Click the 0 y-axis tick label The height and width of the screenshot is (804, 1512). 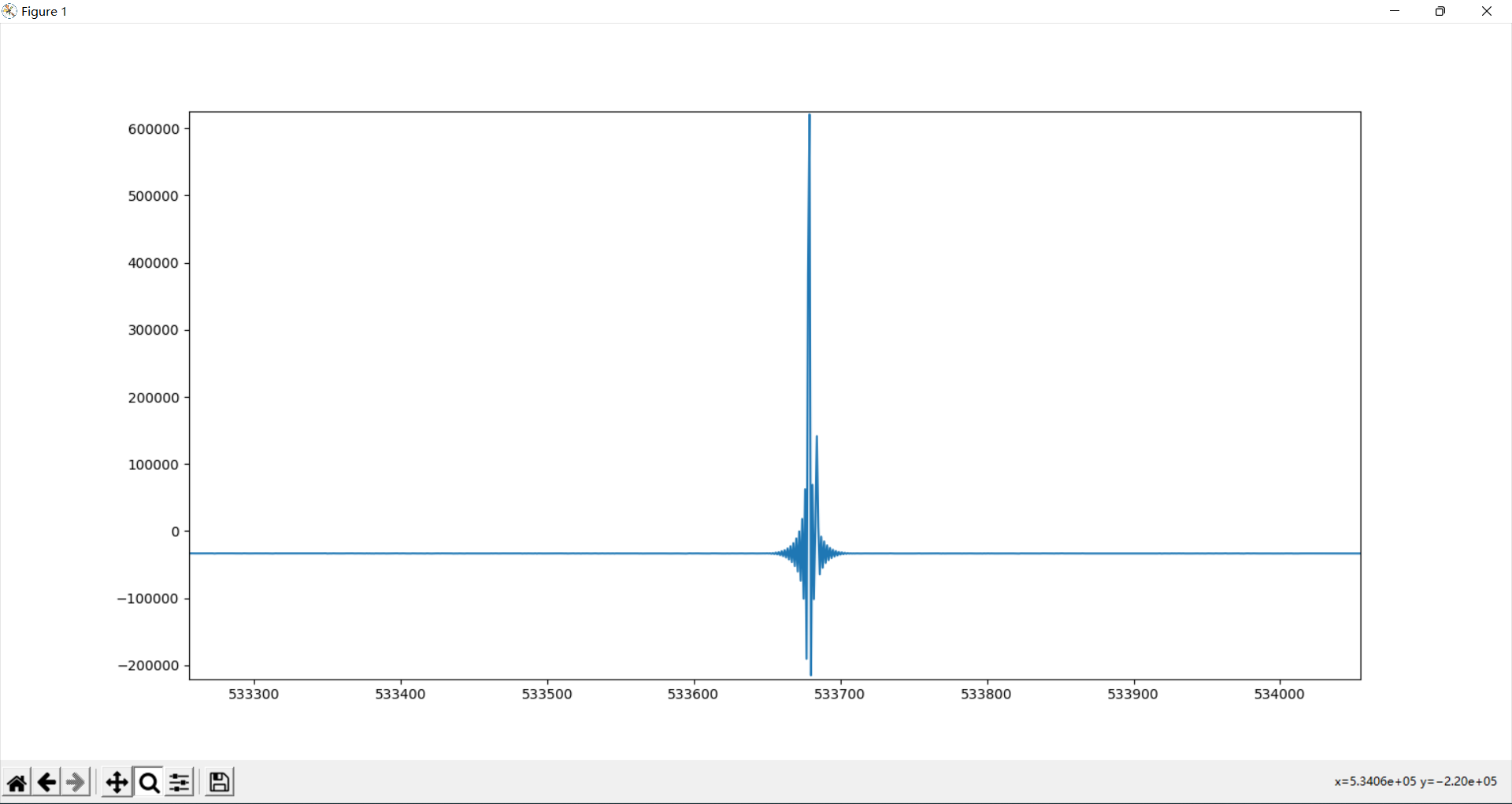(176, 532)
